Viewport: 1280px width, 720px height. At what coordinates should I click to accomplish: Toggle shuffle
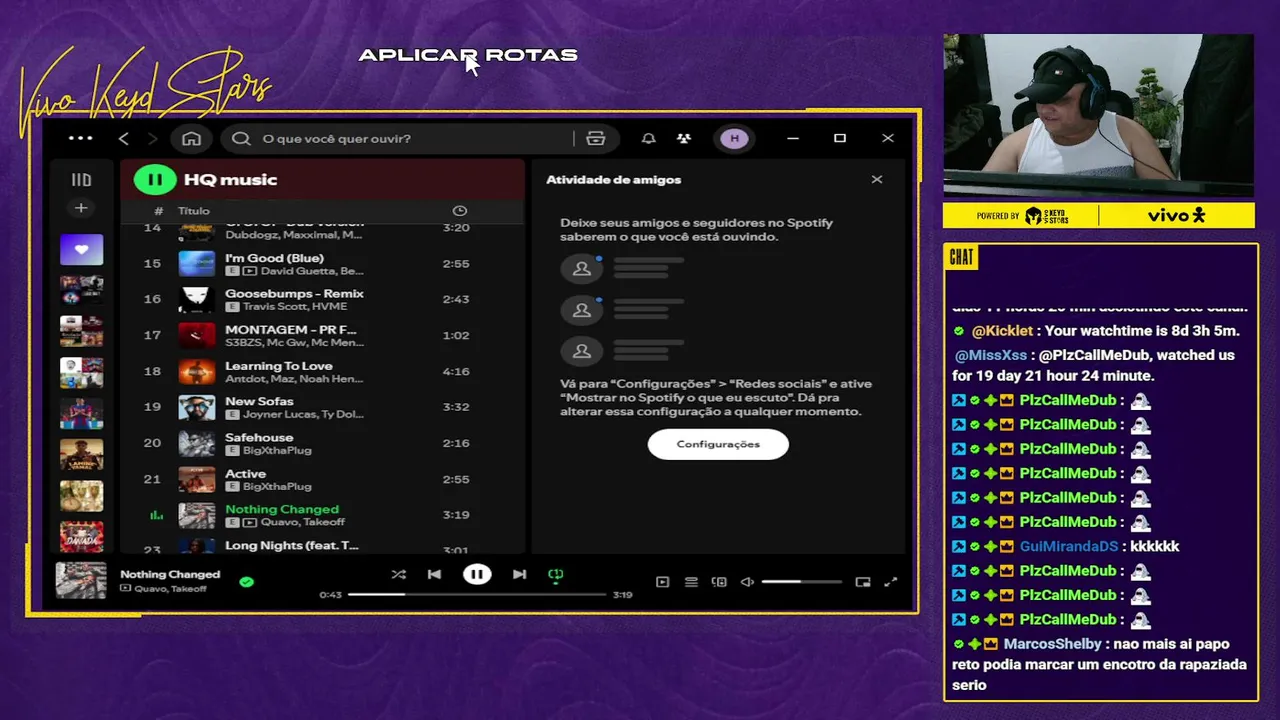click(x=398, y=574)
